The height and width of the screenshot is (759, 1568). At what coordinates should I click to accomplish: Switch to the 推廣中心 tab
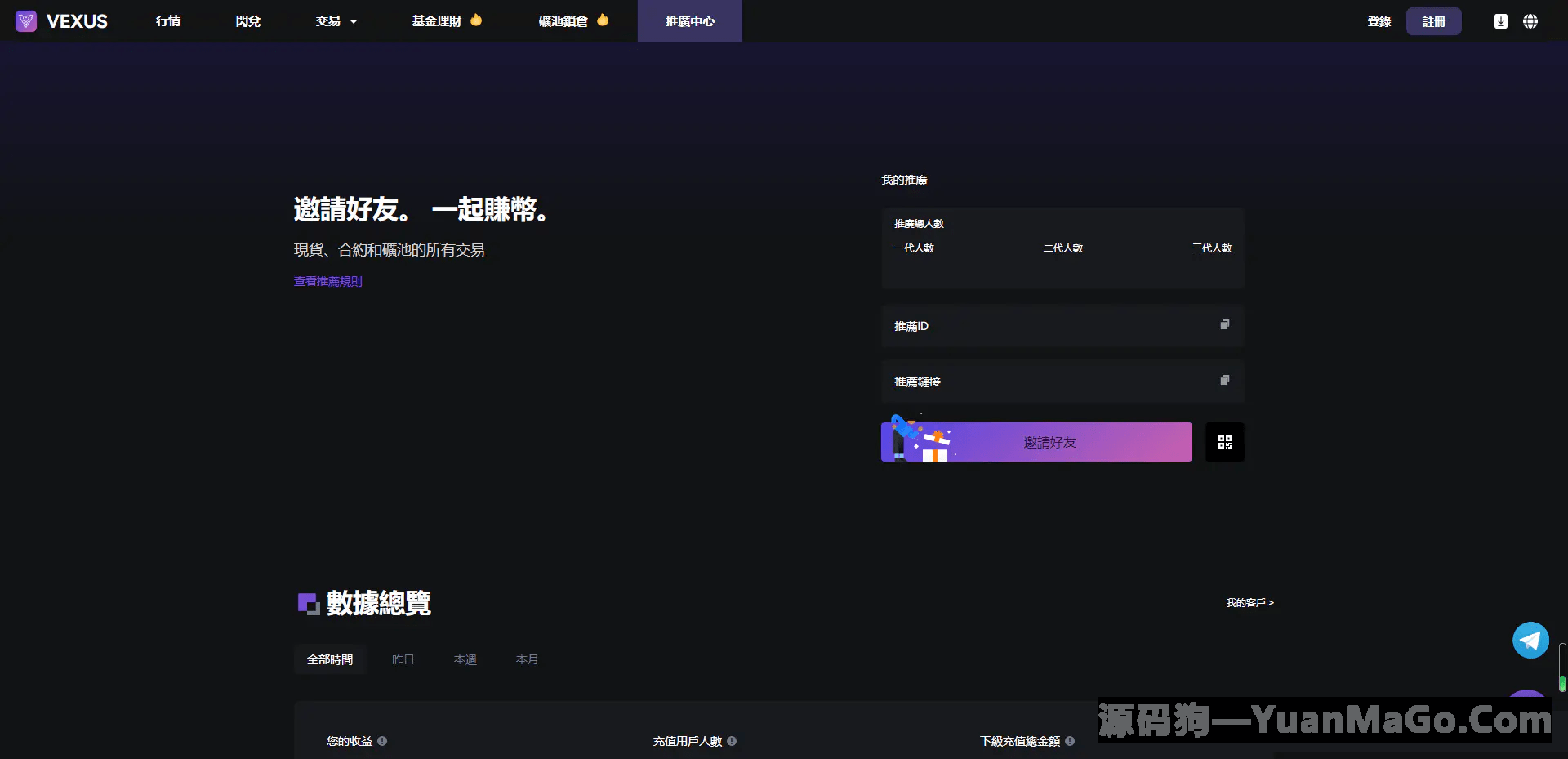[x=689, y=21]
